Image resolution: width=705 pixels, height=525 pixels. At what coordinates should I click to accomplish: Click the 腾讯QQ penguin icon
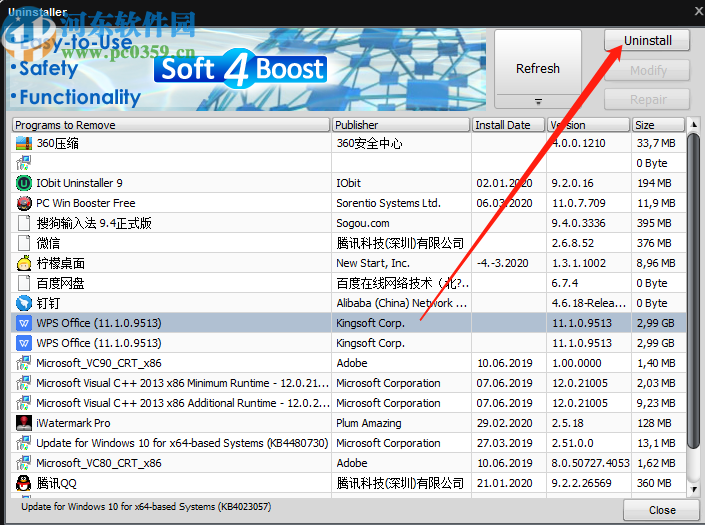click(24, 483)
